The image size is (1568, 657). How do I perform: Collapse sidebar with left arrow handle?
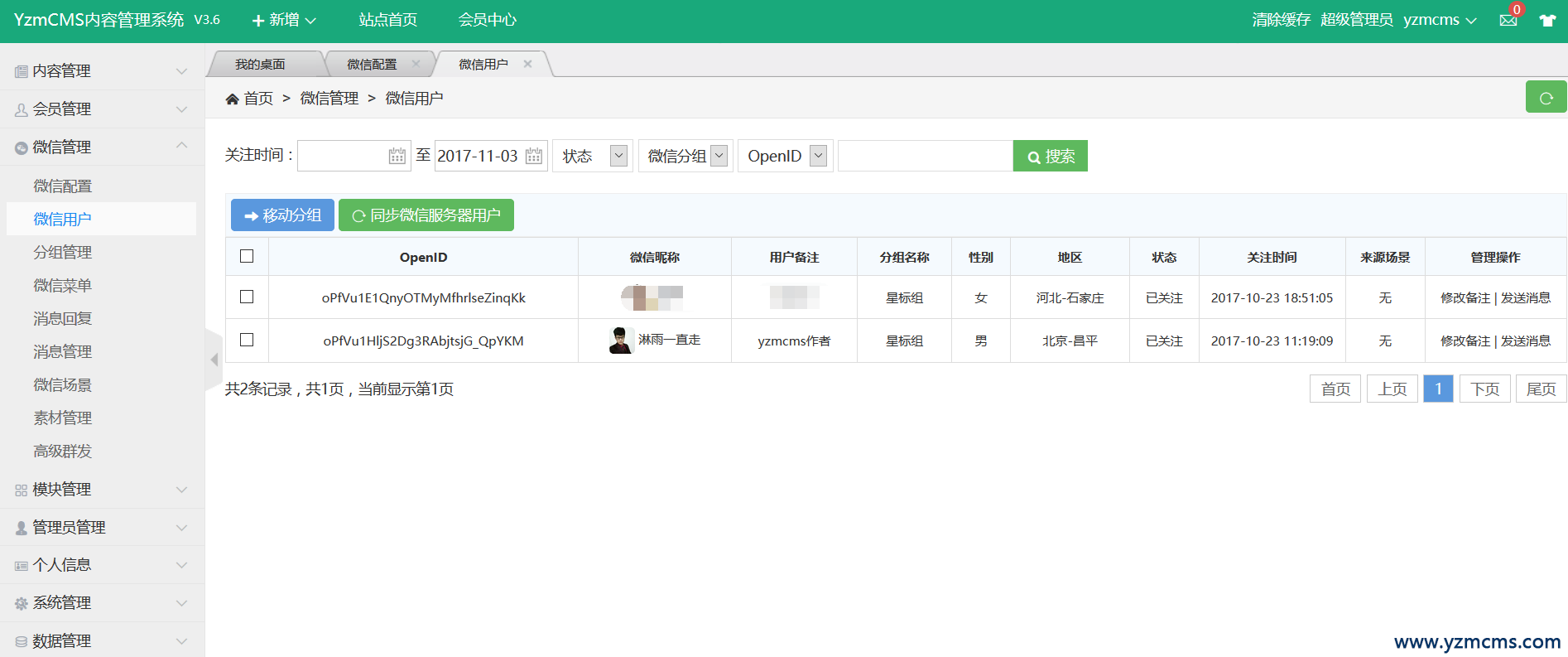pos(214,360)
